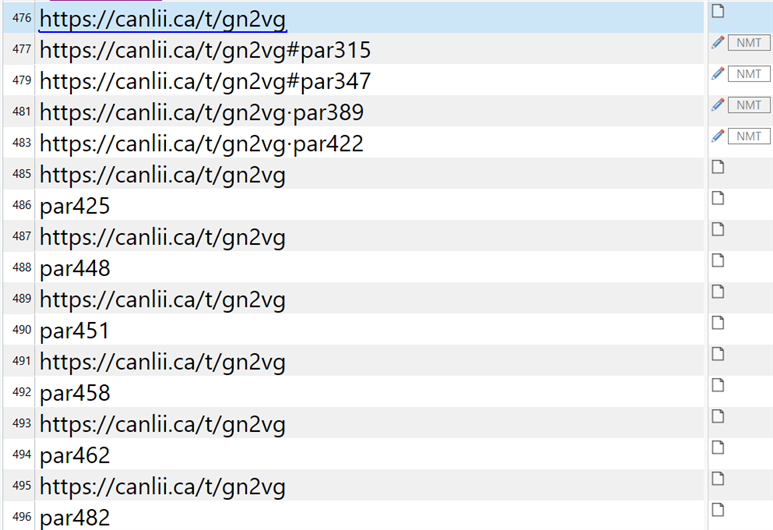Click segment number 483
This screenshot has width=773, height=530.
(x=22, y=143)
